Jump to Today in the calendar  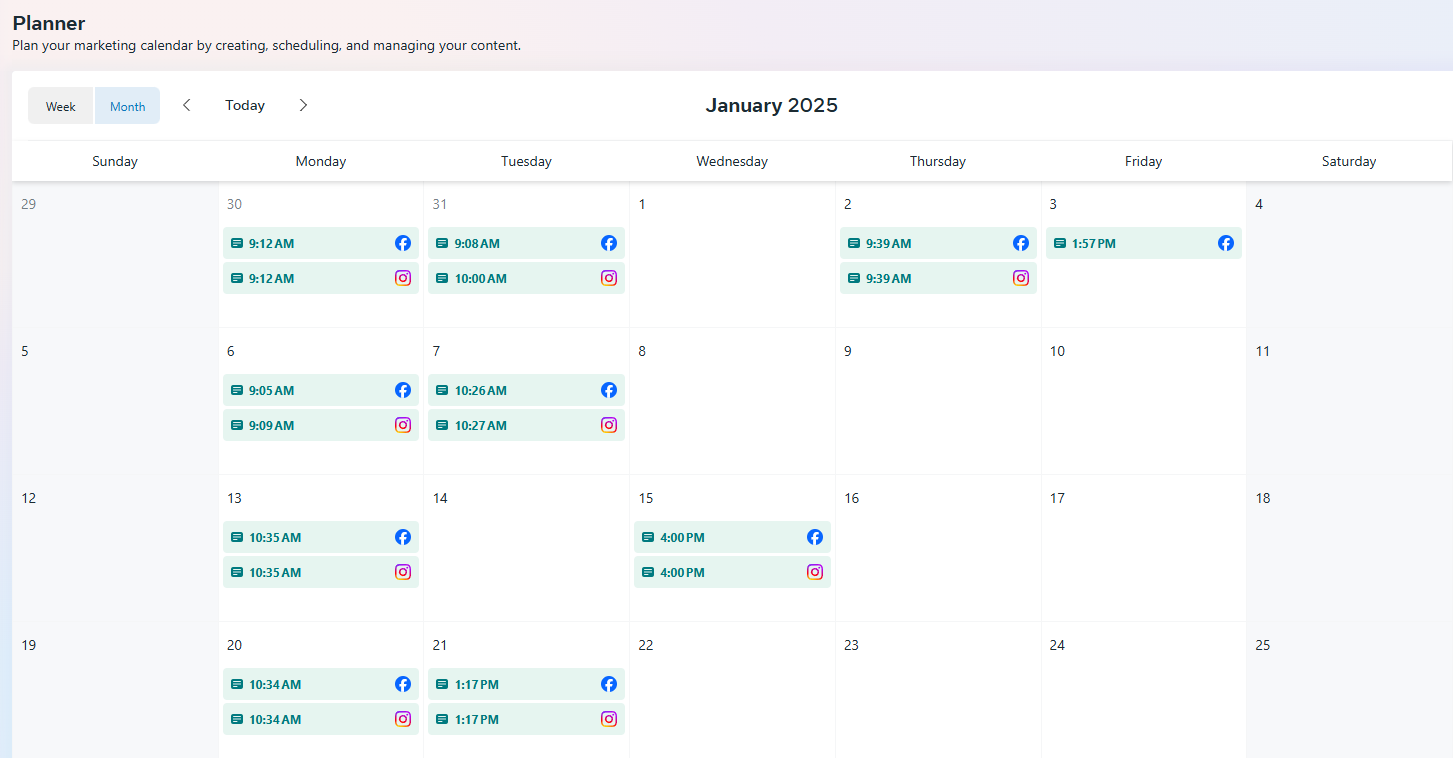coord(245,105)
